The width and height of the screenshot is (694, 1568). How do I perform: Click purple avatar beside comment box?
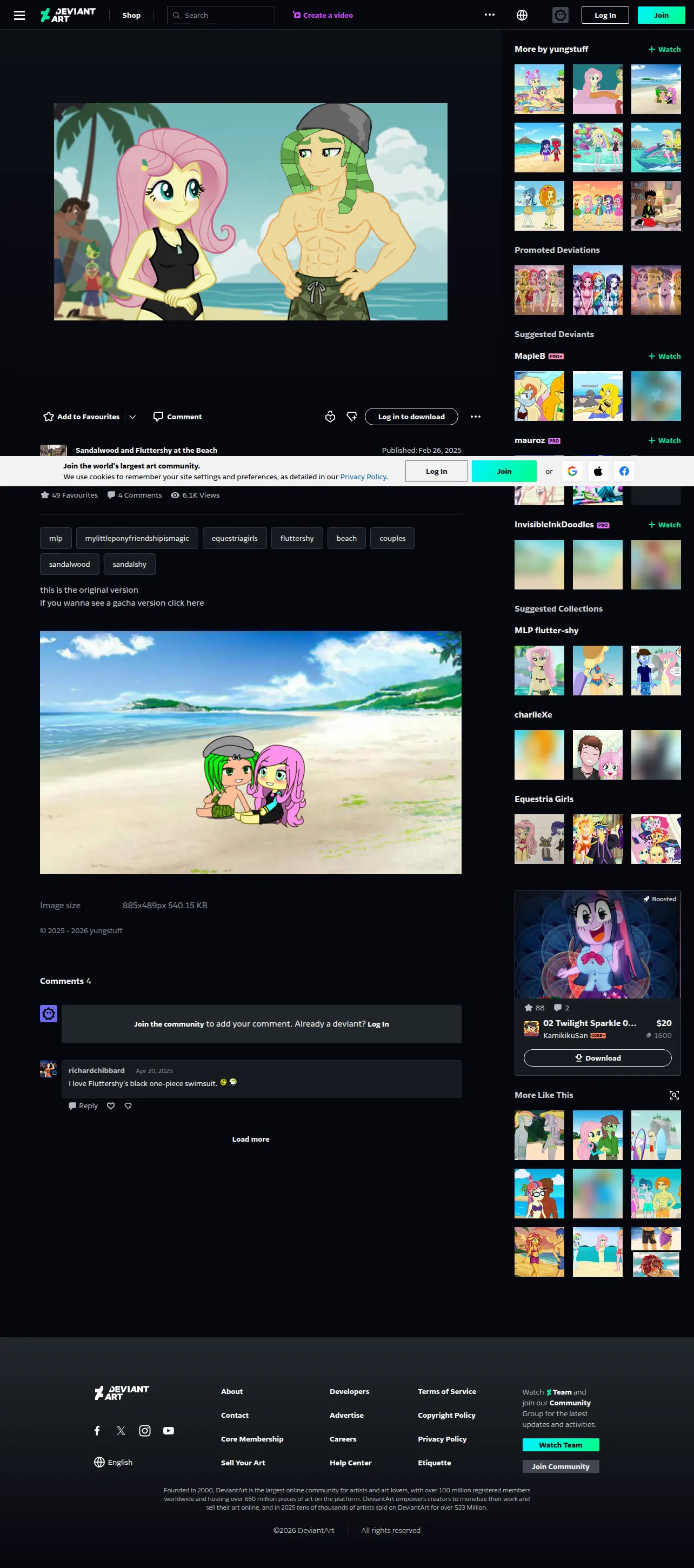tap(49, 1014)
